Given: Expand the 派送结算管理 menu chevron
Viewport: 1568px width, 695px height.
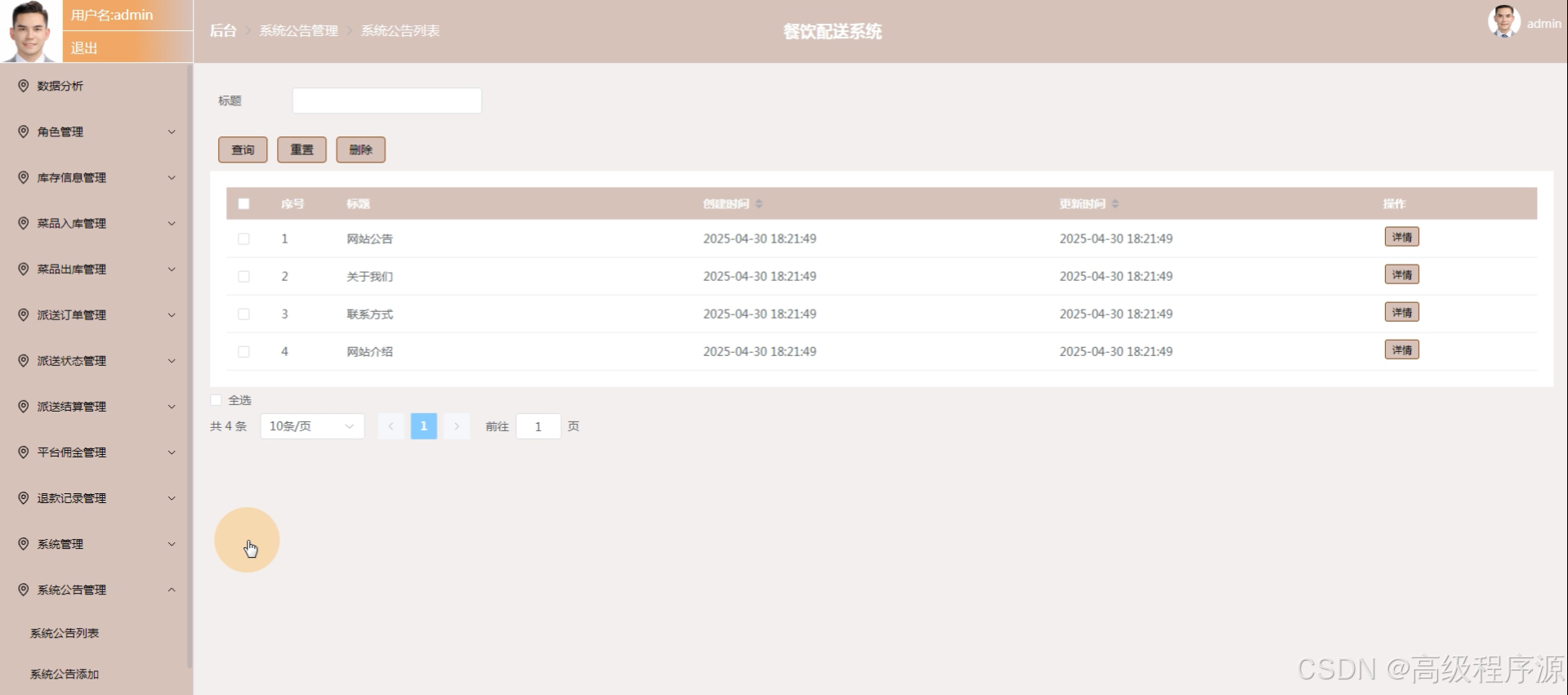Looking at the screenshot, I should [172, 406].
